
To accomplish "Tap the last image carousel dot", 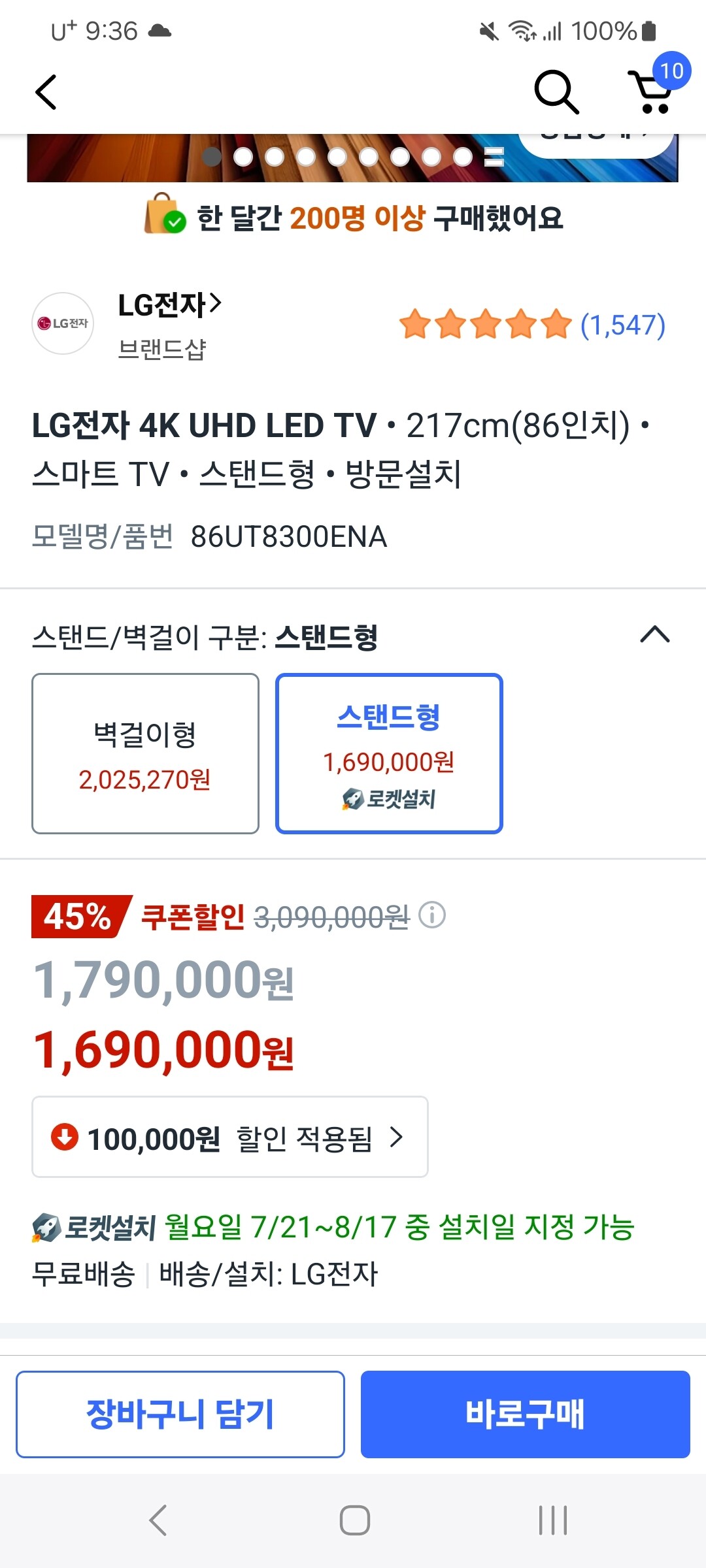I will tap(463, 157).
